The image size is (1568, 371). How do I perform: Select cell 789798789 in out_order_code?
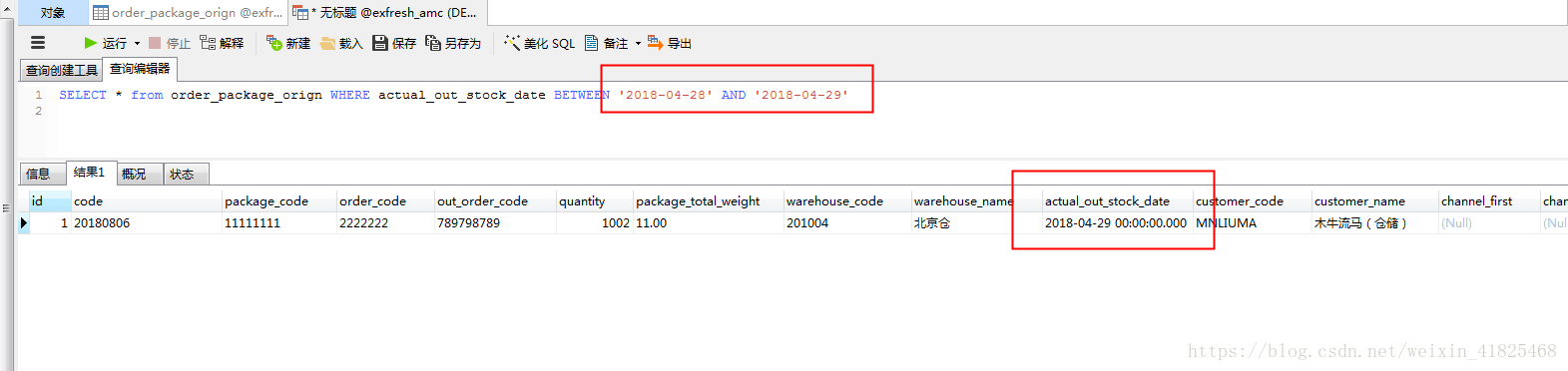(x=495, y=223)
